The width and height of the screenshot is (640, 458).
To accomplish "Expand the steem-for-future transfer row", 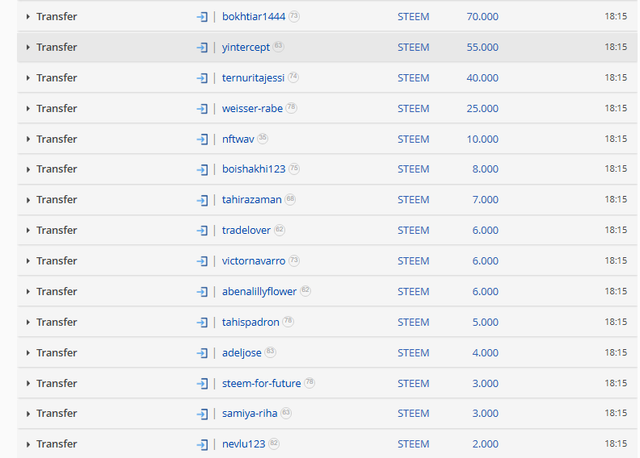I will tap(28, 384).
